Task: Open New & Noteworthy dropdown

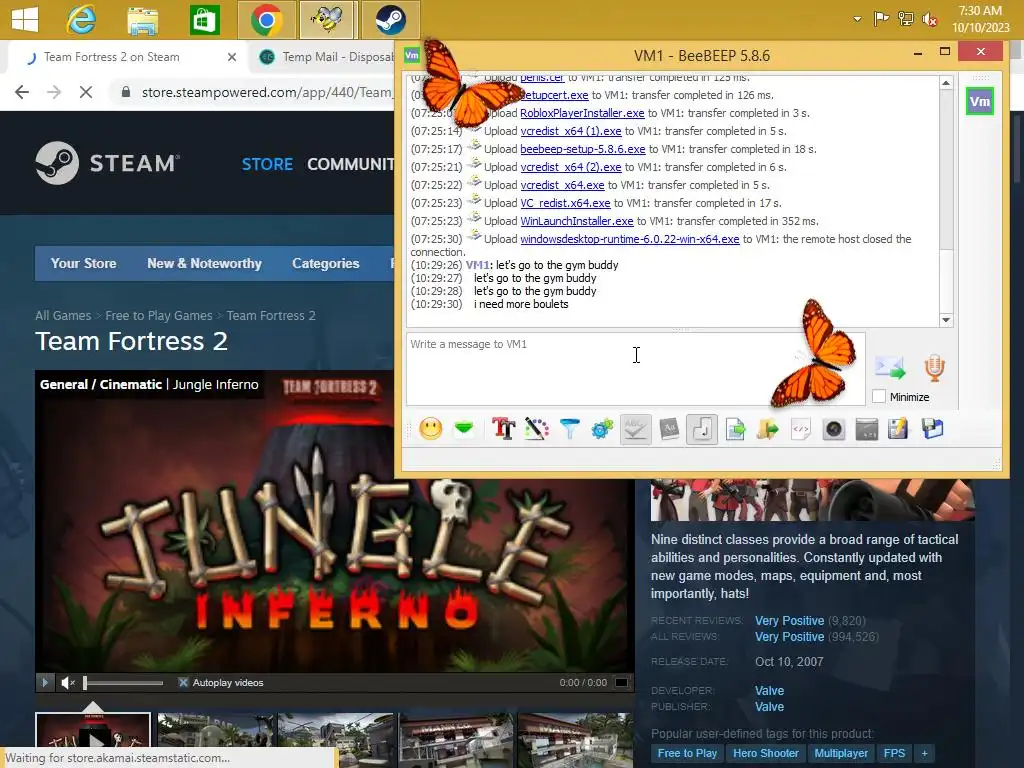Action: click(204, 263)
